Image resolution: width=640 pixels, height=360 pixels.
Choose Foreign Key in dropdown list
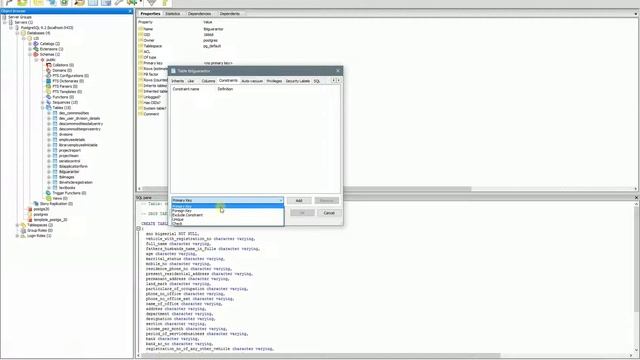coord(227,211)
